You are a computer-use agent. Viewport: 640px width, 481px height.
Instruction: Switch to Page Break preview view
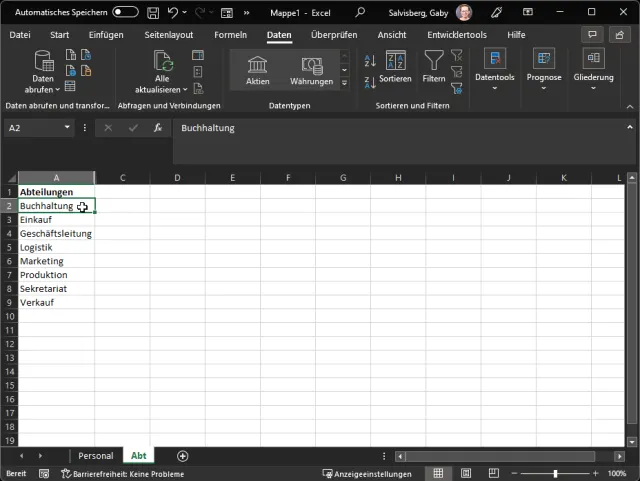pyautogui.click(x=492, y=473)
